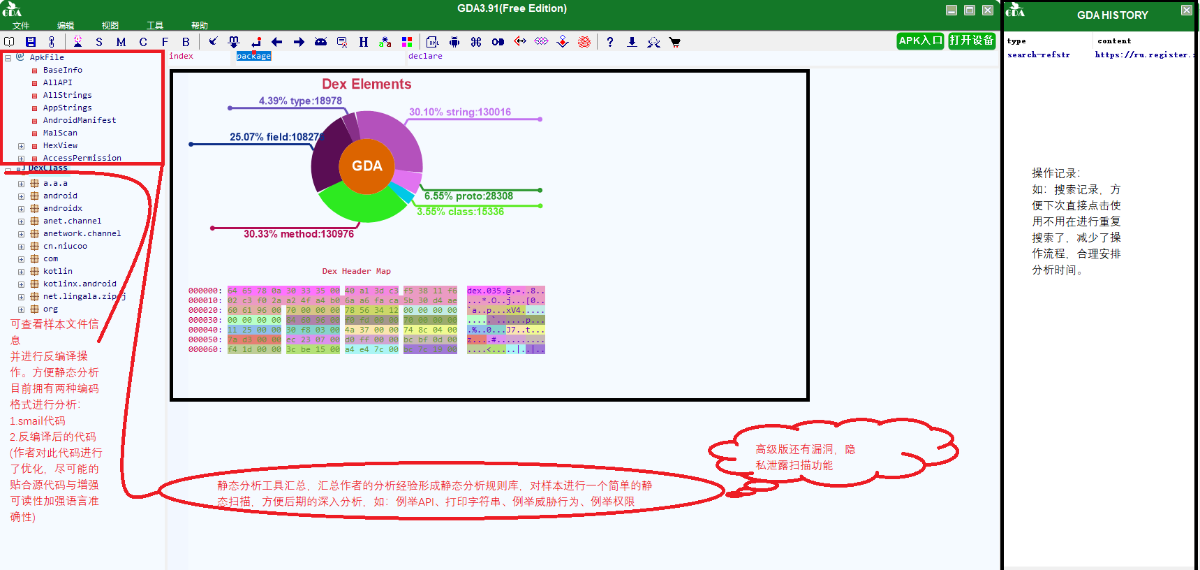Image resolution: width=1200 pixels, height=570 pixels.
Task: Open help via the question mark icon
Action: tap(610, 42)
